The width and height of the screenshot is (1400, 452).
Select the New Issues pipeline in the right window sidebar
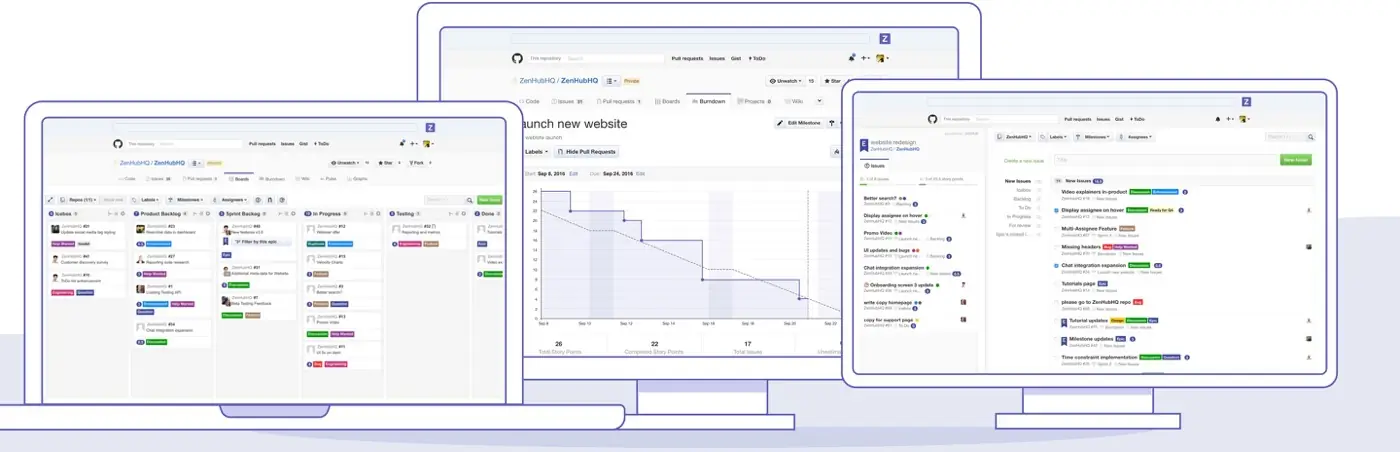(1018, 181)
